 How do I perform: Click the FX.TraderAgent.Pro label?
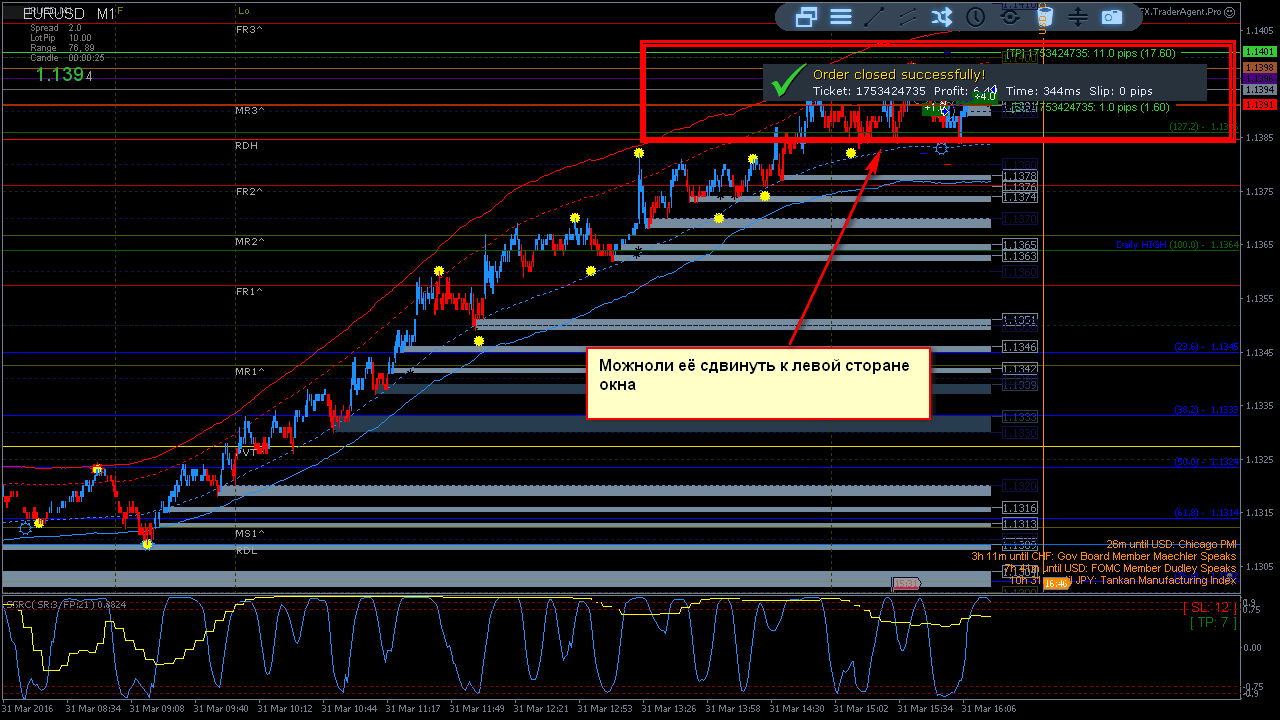(x=1181, y=12)
